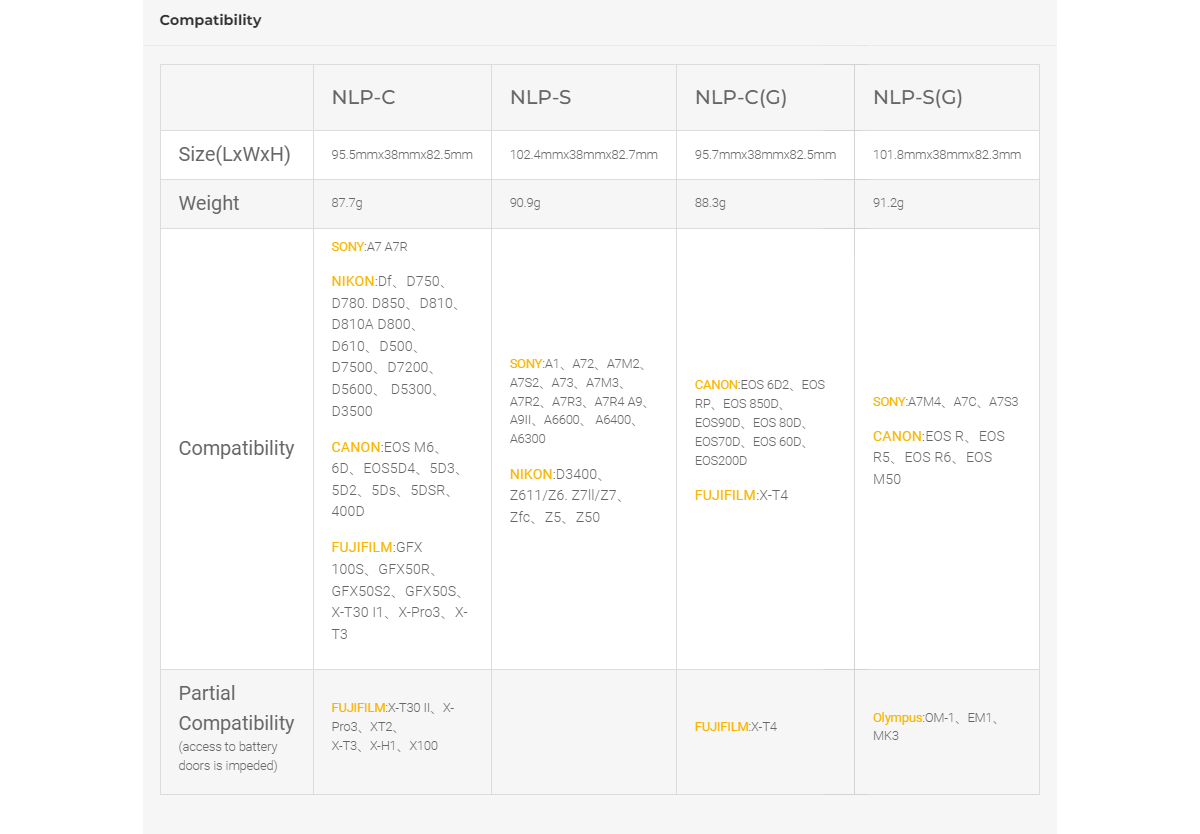1200x834 pixels.
Task: Click CANON label listing EOS 6D2
Action: point(716,385)
